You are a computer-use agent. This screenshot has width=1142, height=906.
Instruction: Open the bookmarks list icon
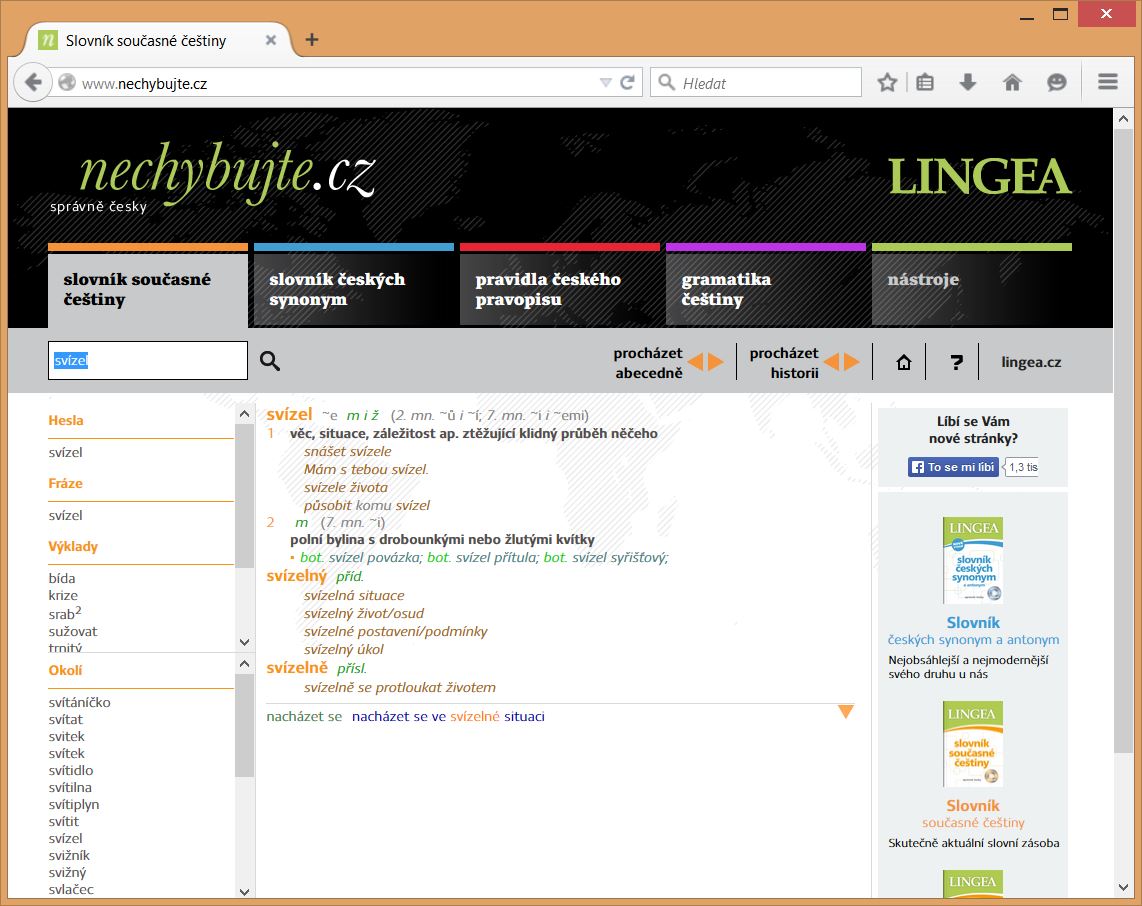(x=925, y=82)
